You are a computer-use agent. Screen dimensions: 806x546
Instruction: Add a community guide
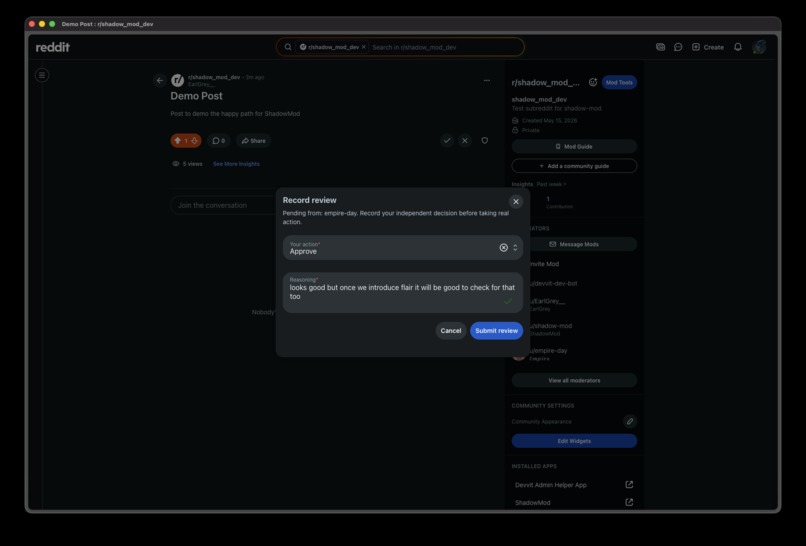574,166
